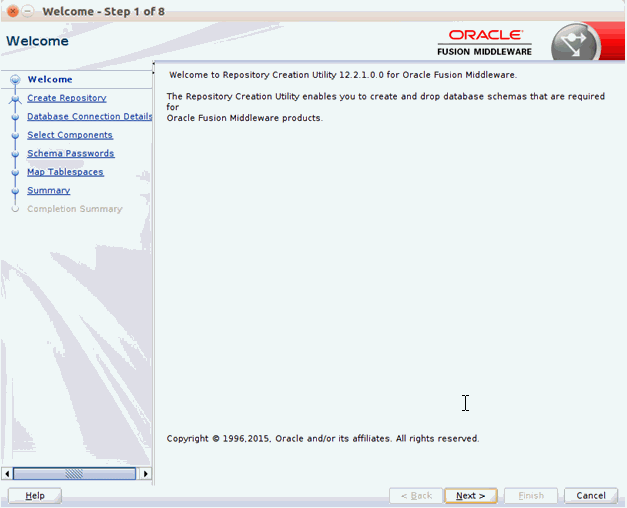Click the Completion Summary step bullet

15,209
